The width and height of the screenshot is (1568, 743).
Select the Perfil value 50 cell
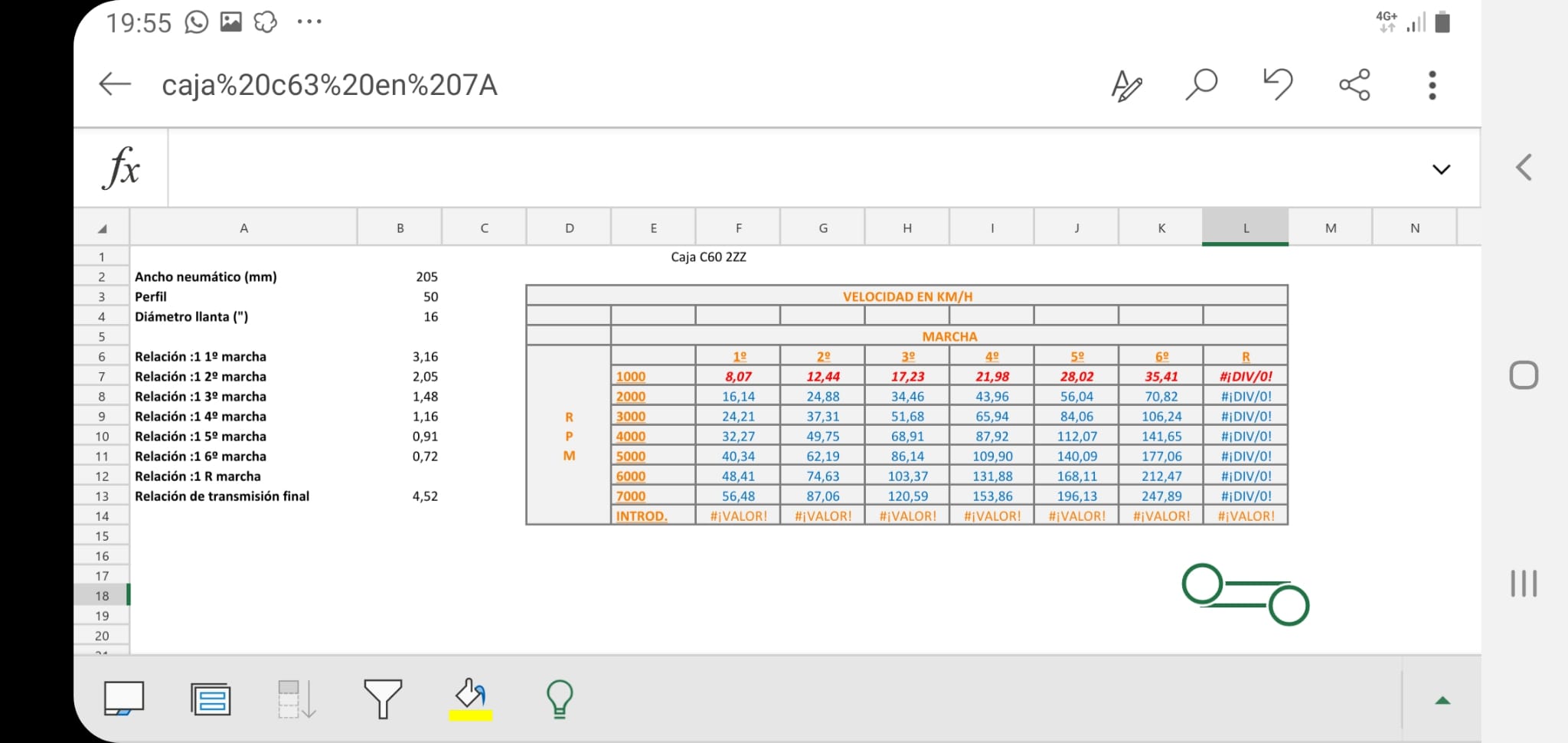pyautogui.click(x=400, y=296)
